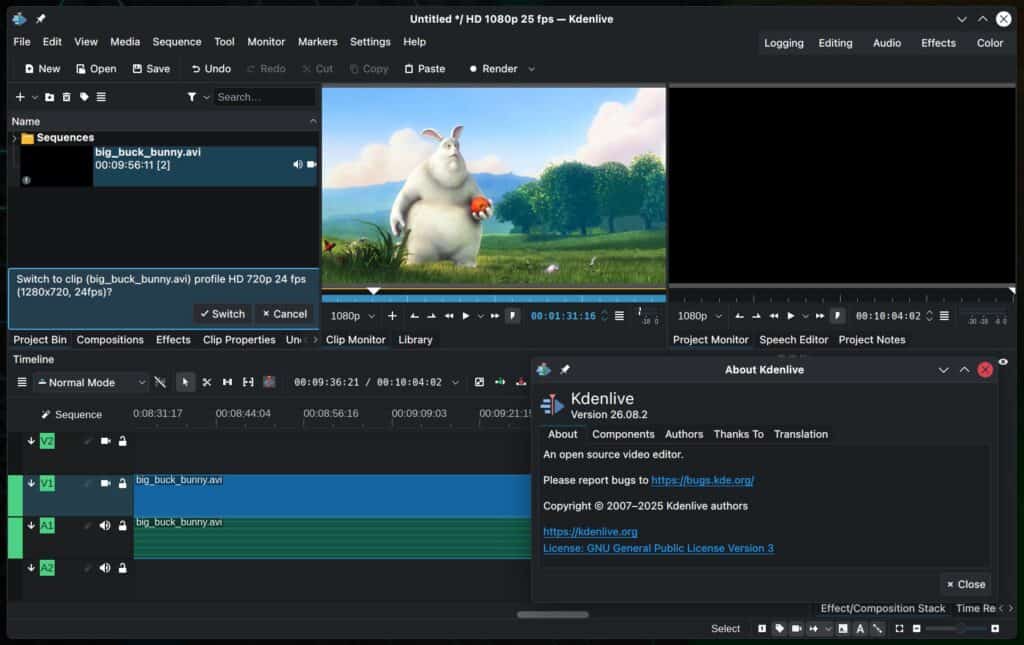Open the Speech Editor tab
Image resolution: width=1024 pixels, height=645 pixels.
793,340
